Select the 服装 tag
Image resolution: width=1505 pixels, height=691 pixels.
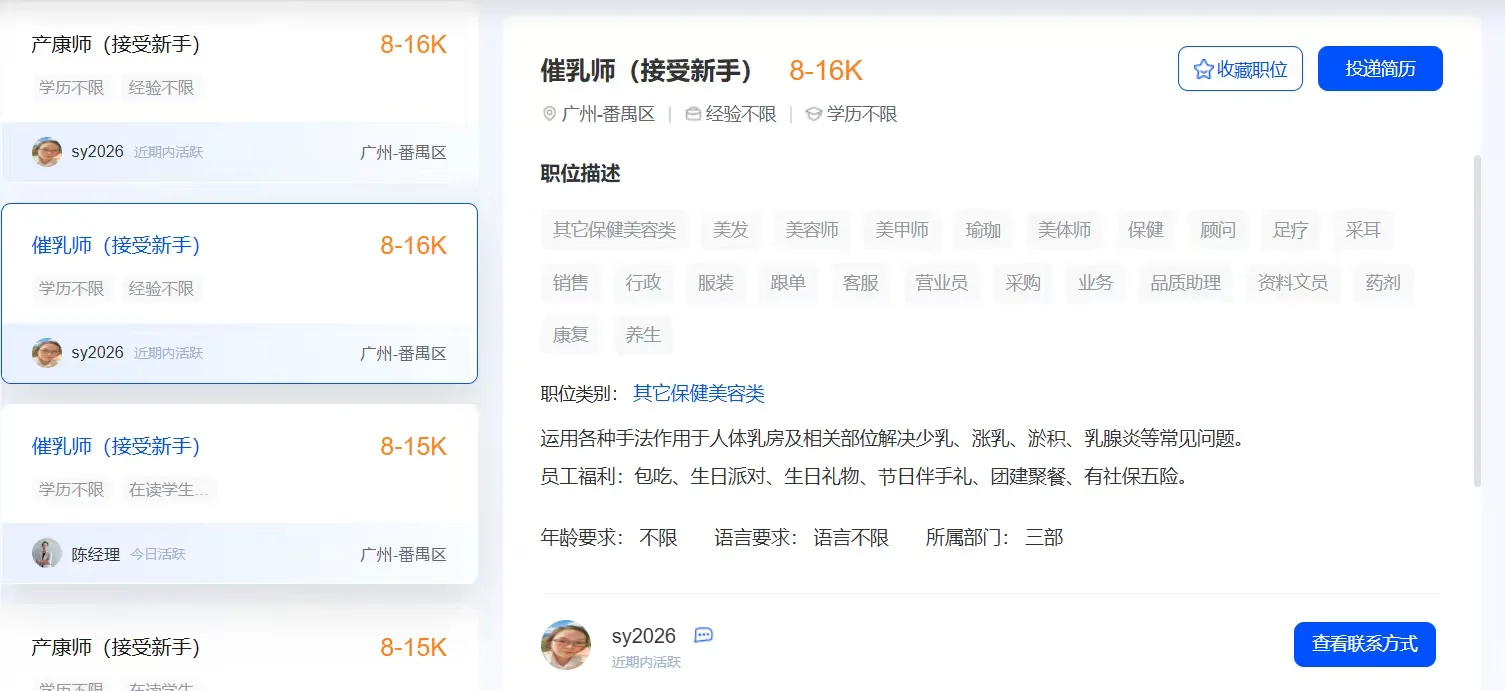716,283
